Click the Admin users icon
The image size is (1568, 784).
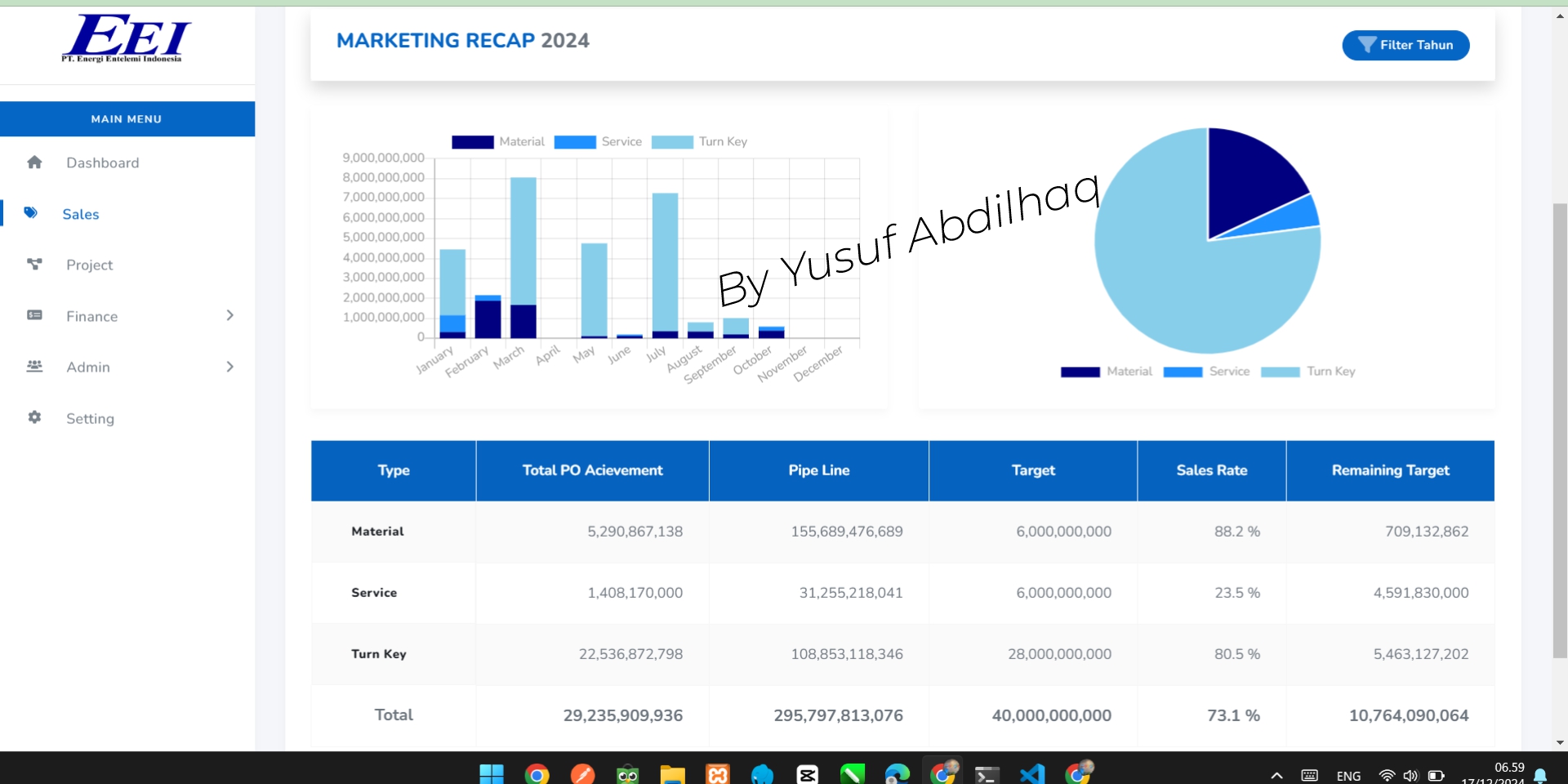click(34, 366)
